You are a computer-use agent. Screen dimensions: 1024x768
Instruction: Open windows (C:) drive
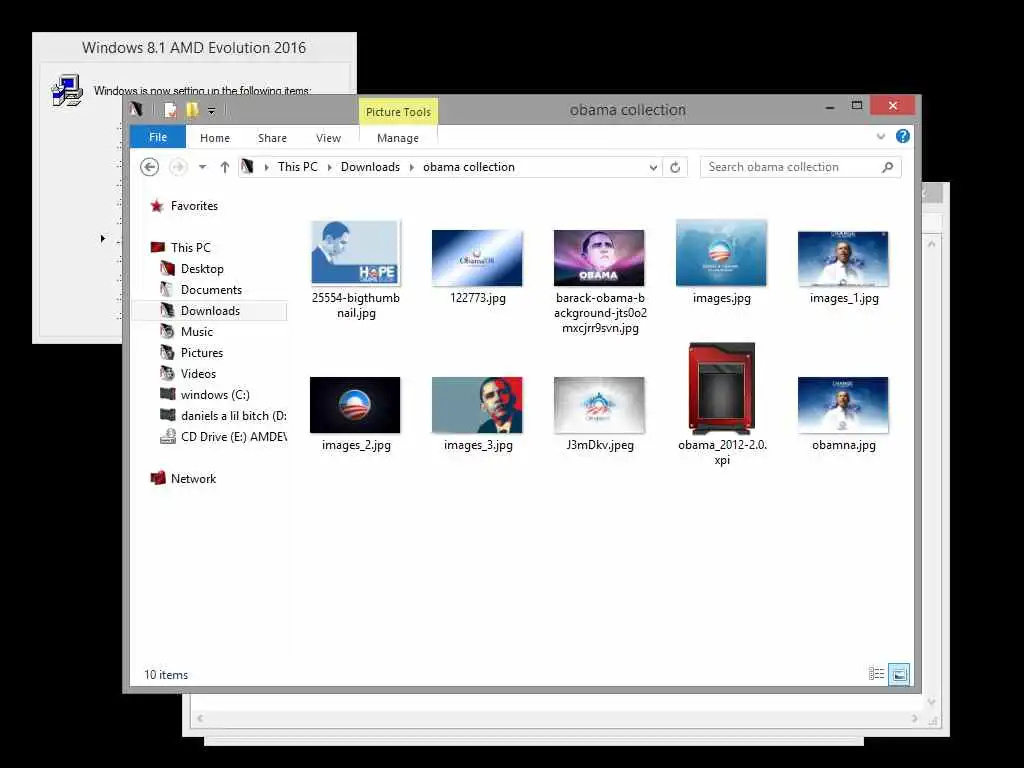(x=215, y=394)
